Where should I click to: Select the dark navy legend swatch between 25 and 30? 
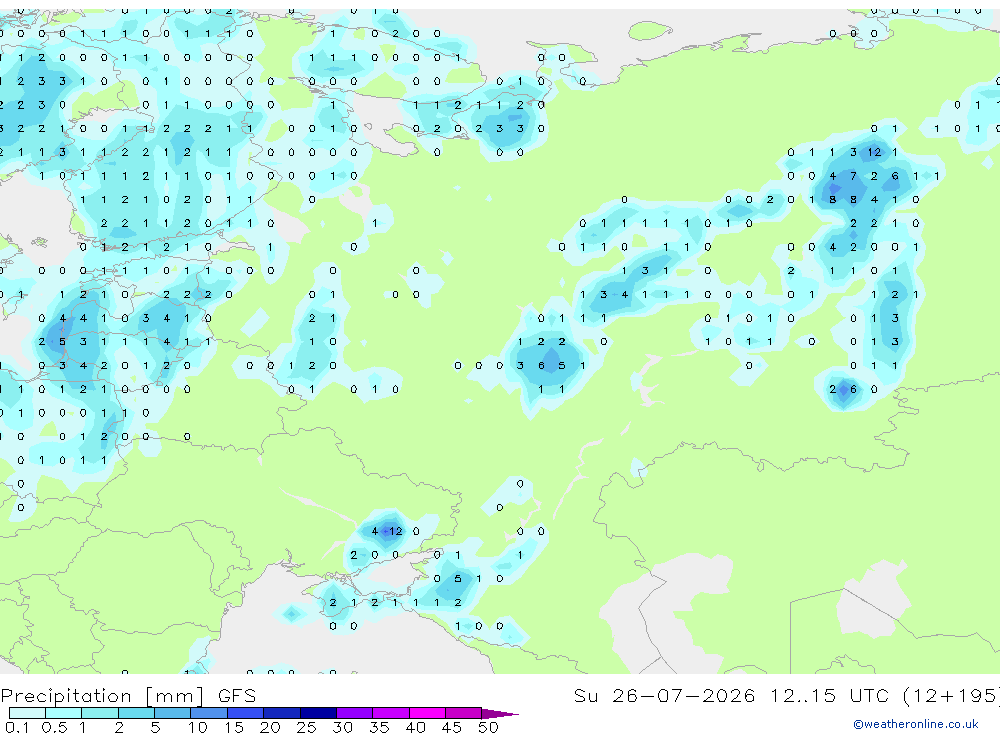click(318, 713)
